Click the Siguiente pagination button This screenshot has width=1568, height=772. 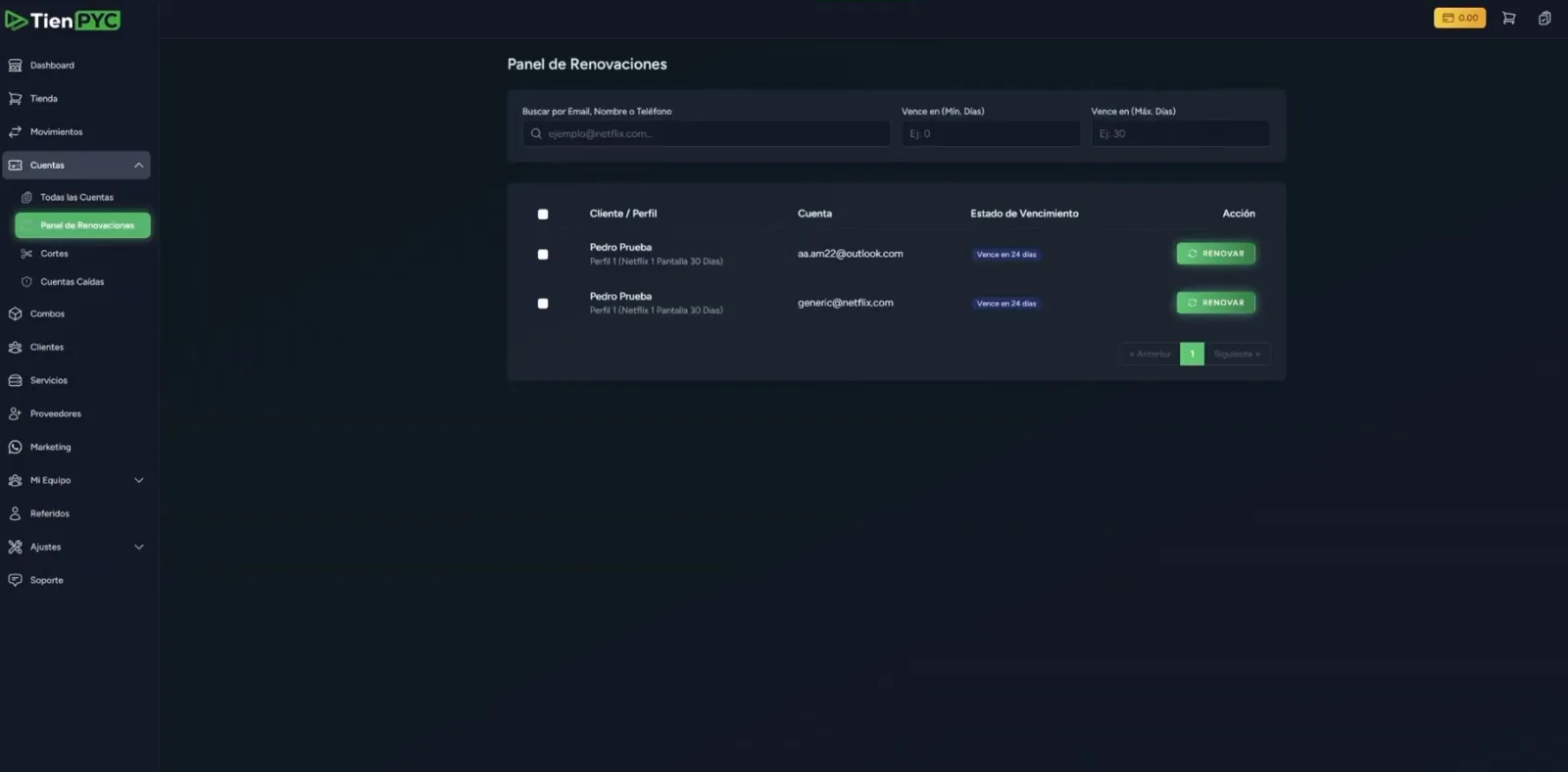click(x=1238, y=355)
